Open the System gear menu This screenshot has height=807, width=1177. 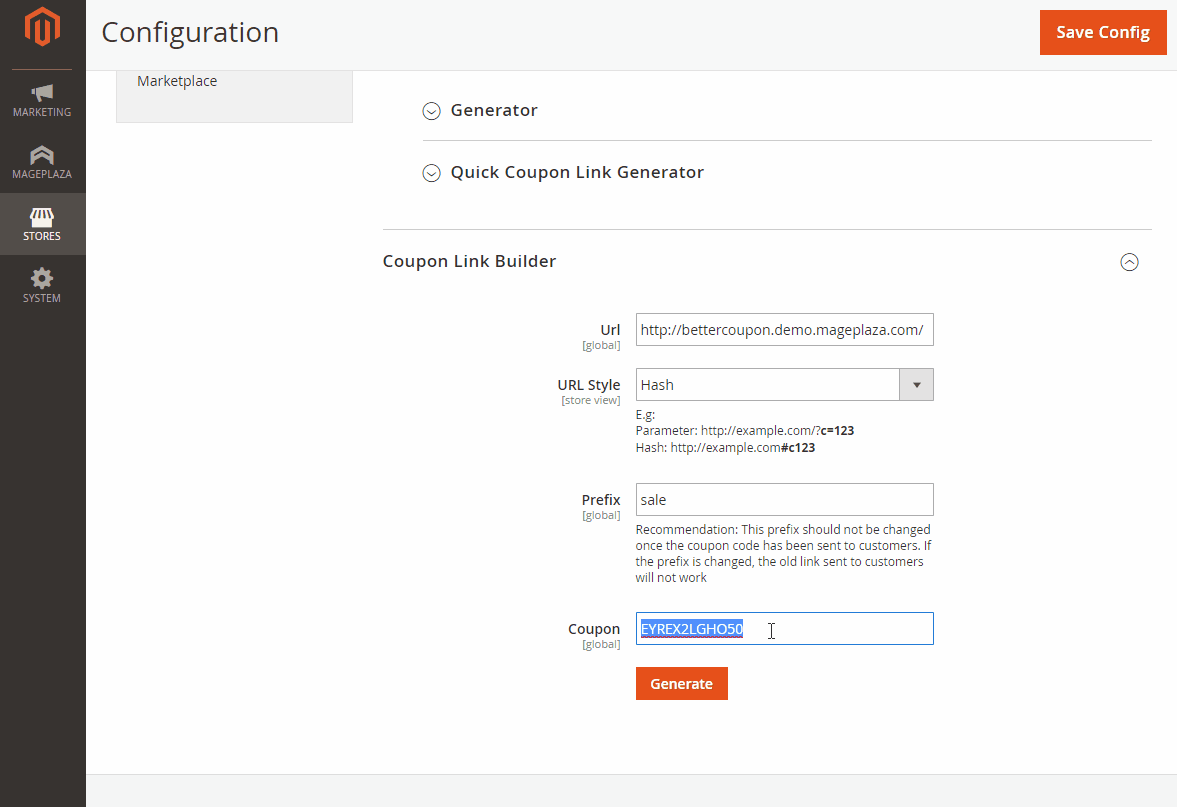42,286
